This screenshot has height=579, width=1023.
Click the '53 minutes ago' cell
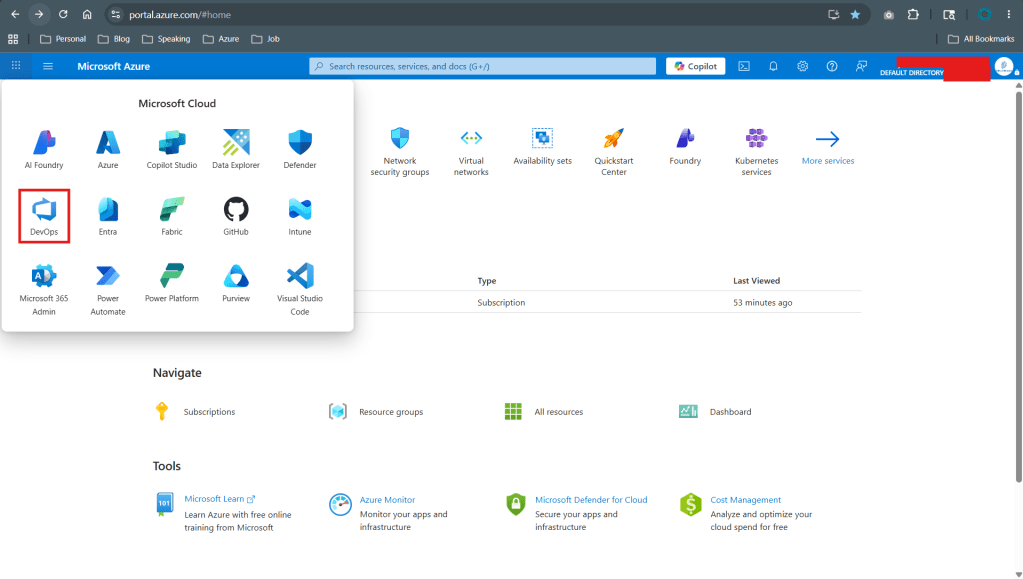point(762,302)
